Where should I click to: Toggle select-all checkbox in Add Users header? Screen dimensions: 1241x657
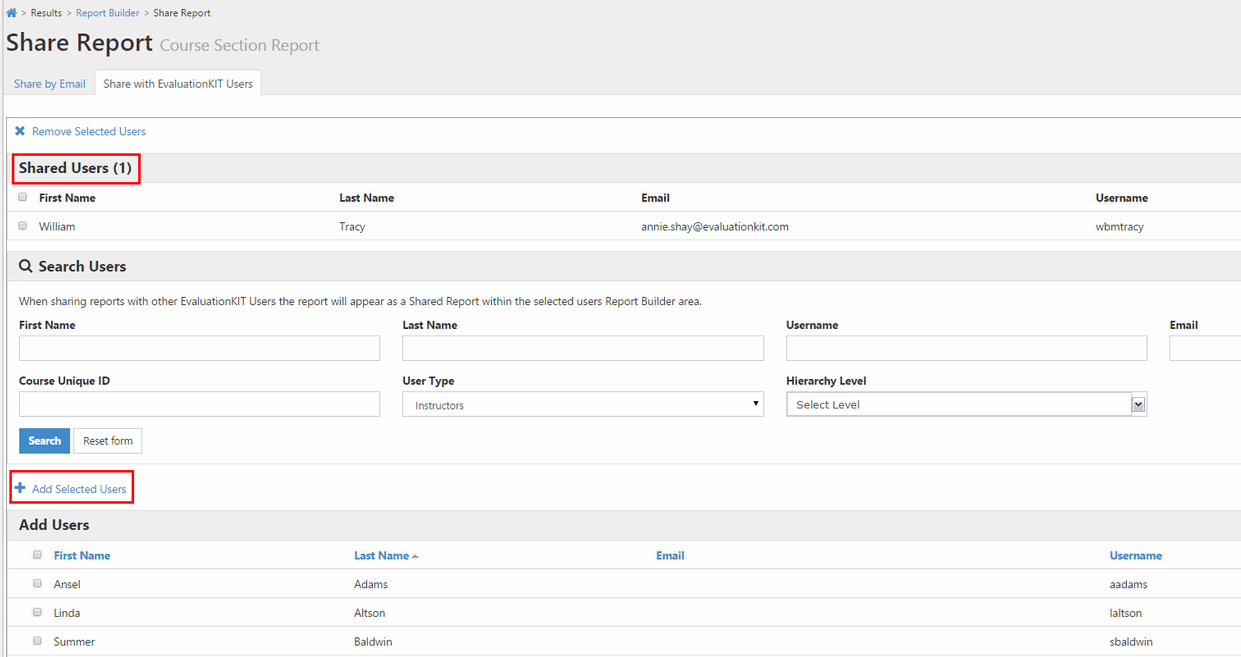point(38,554)
